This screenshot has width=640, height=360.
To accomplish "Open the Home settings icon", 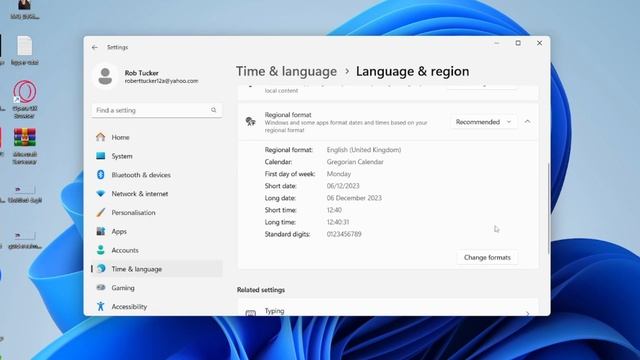I will pyautogui.click(x=100, y=137).
